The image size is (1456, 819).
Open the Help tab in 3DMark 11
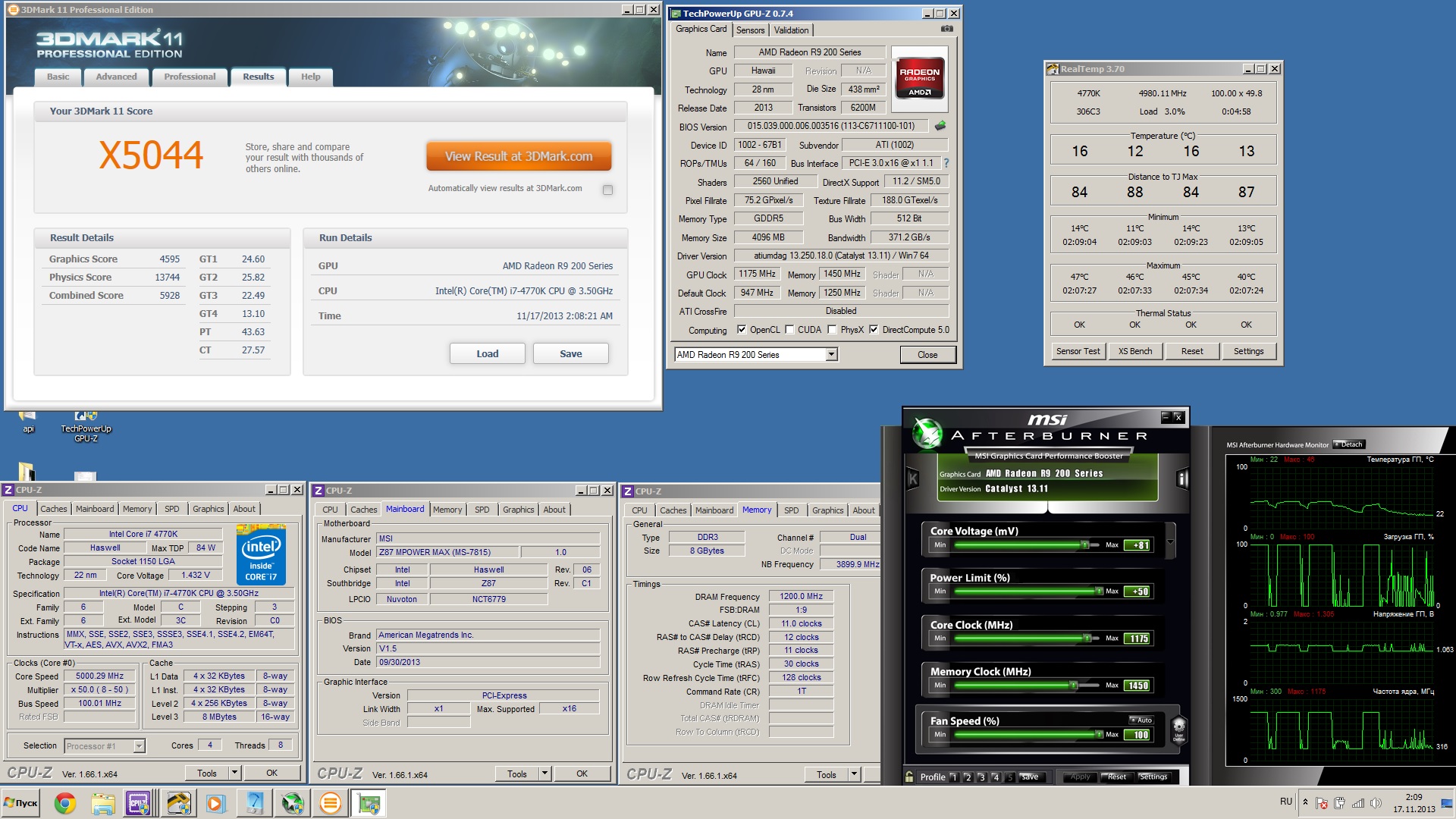click(310, 77)
